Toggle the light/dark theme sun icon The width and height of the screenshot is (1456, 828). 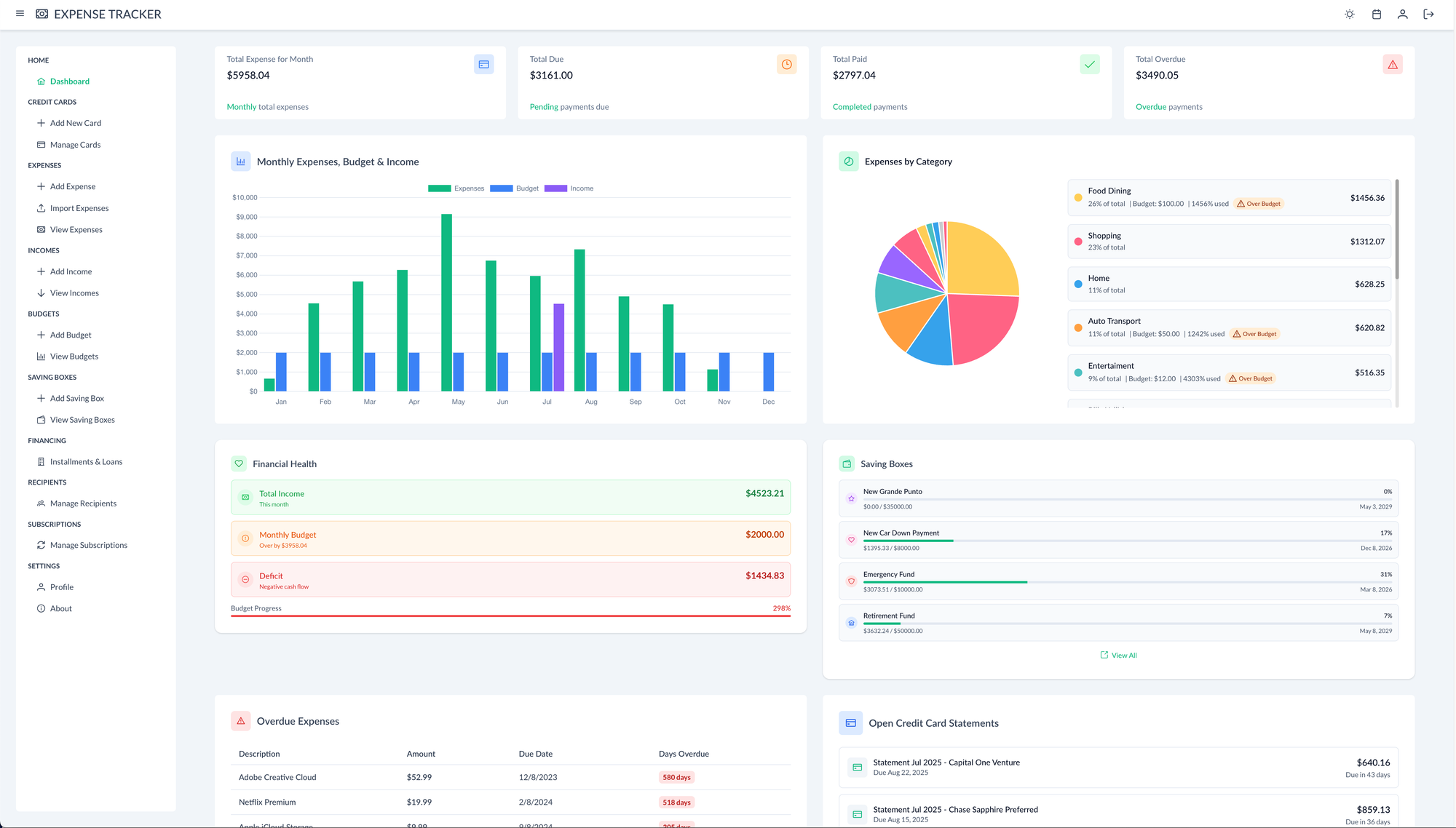1350,15
